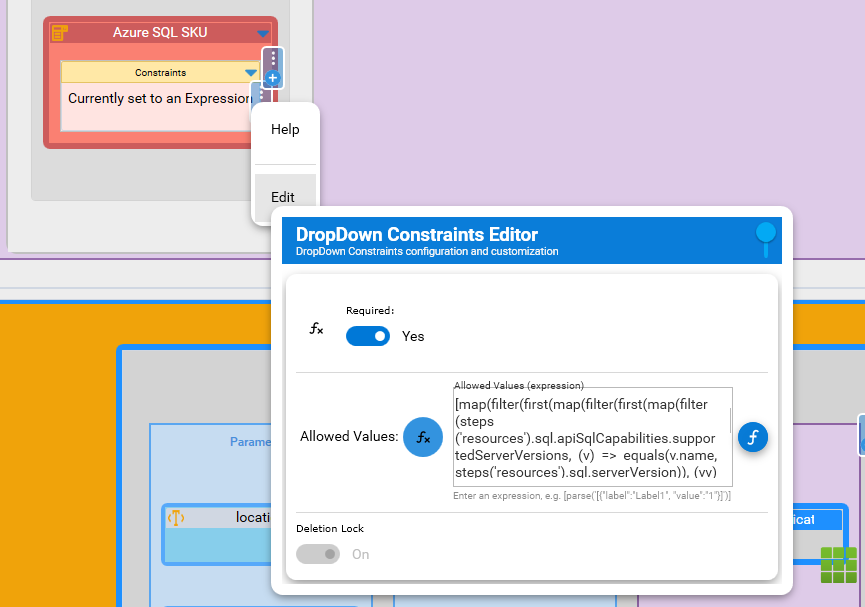This screenshot has width=865, height=607.
Task: Collapse the Constraints section arrow
Action: point(250,73)
